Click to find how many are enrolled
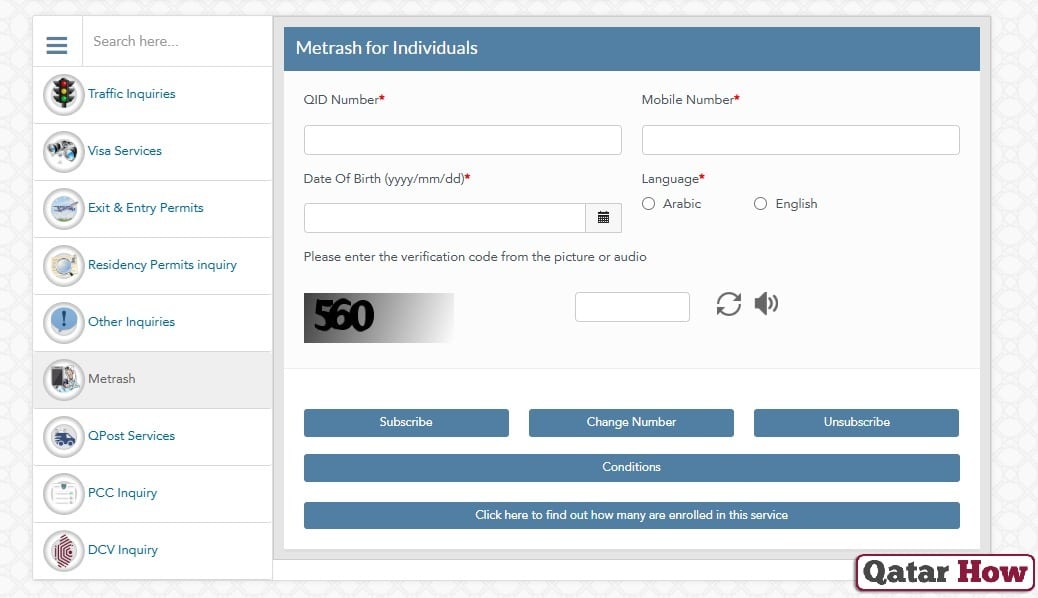 pos(632,515)
